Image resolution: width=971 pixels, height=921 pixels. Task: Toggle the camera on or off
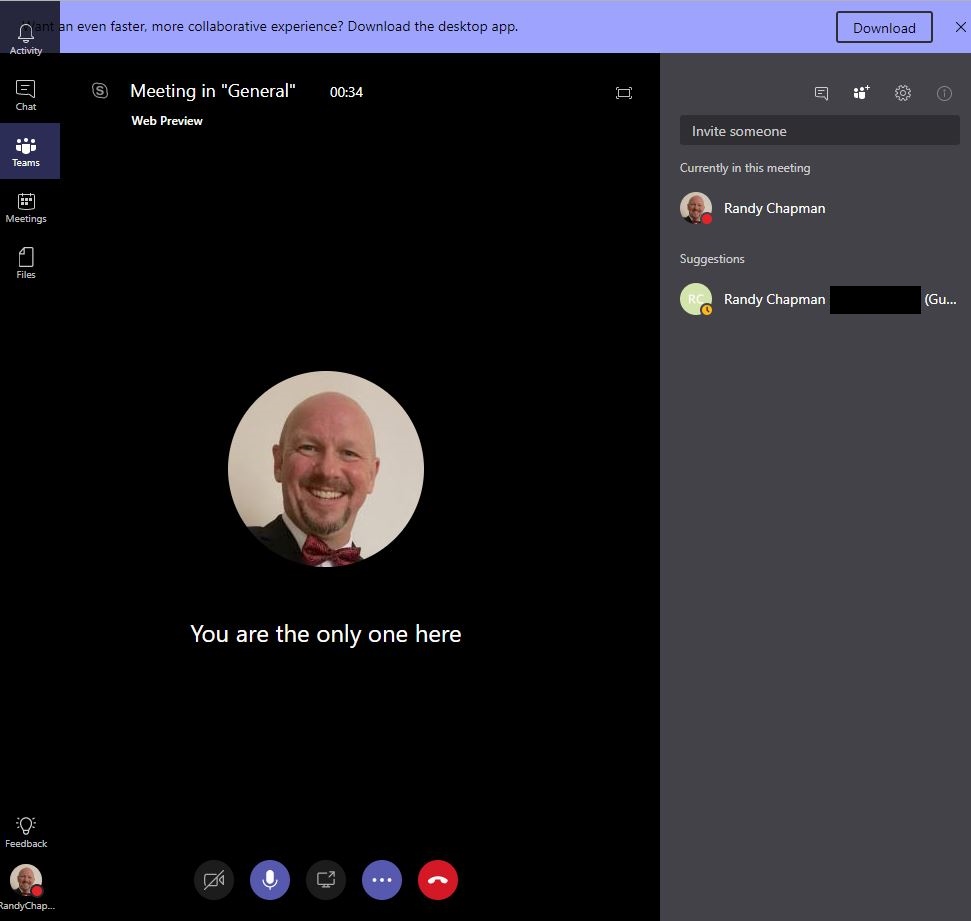pos(214,880)
